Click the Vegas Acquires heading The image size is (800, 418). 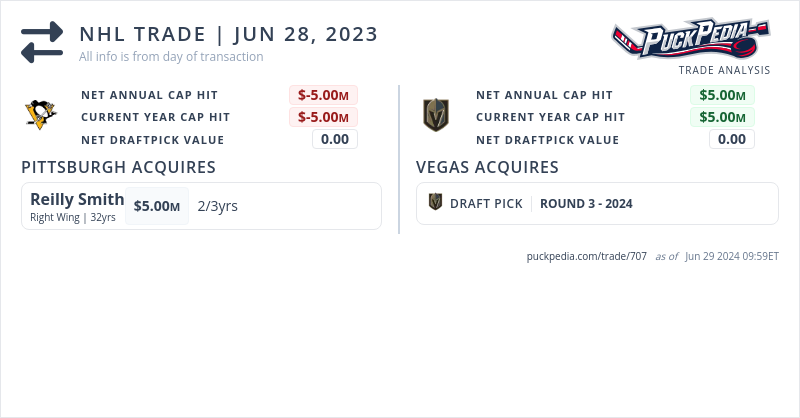487,167
